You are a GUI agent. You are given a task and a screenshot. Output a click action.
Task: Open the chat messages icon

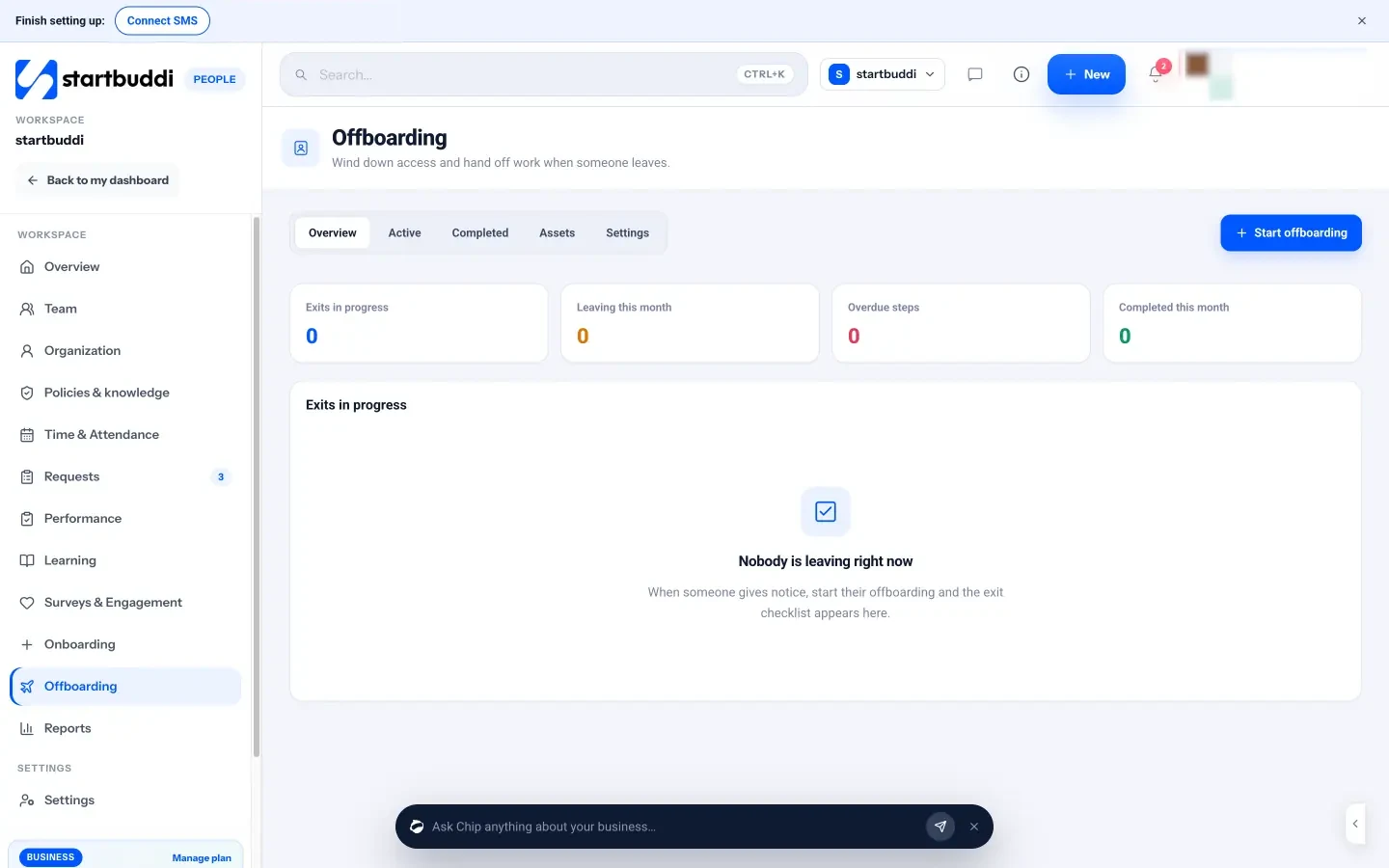[975, 74]
